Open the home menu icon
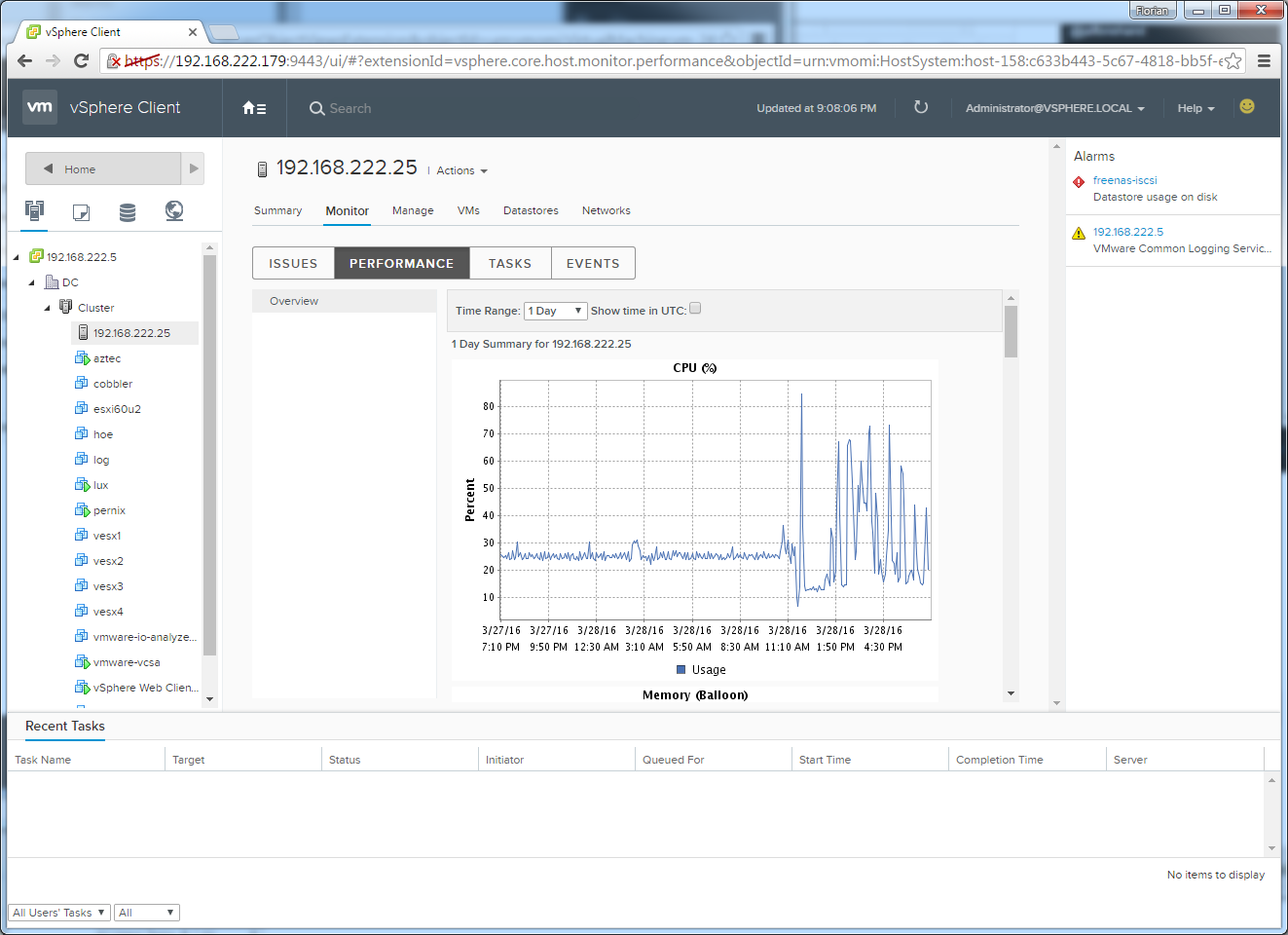Screen dimensions: 1288x935 tap(254, 108)
